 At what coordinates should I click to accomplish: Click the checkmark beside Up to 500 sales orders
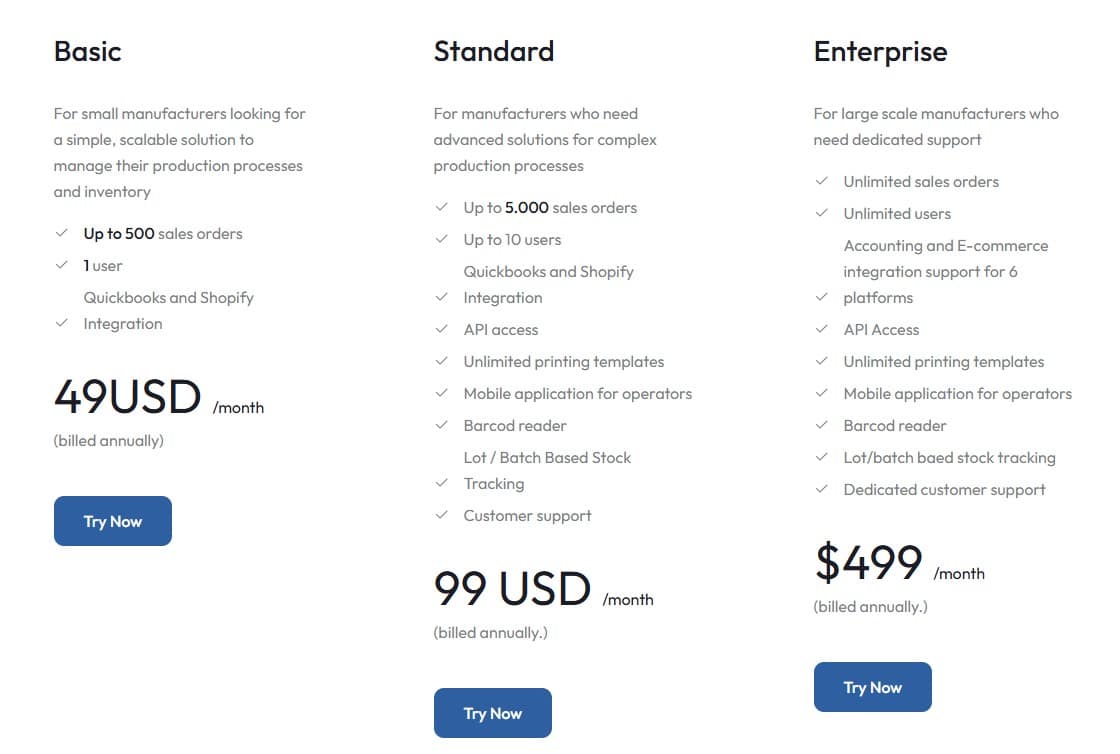click(x=62, y=233)
